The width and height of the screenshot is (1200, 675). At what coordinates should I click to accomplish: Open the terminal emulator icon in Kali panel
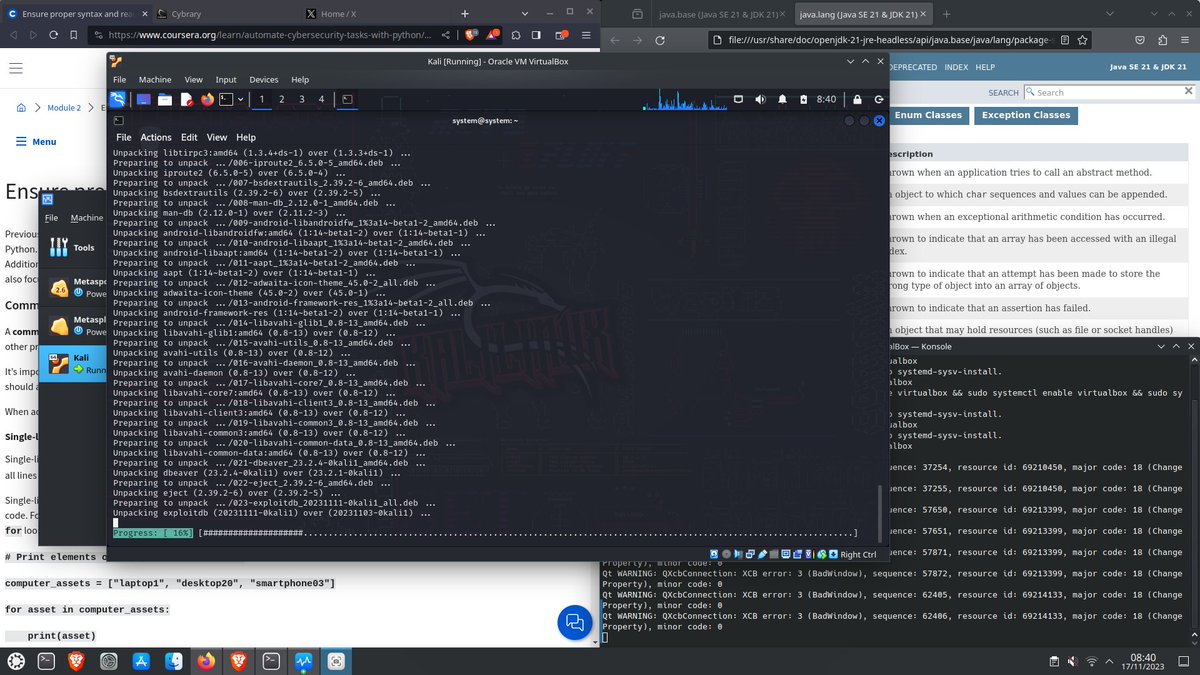click(x=227, y=99)
